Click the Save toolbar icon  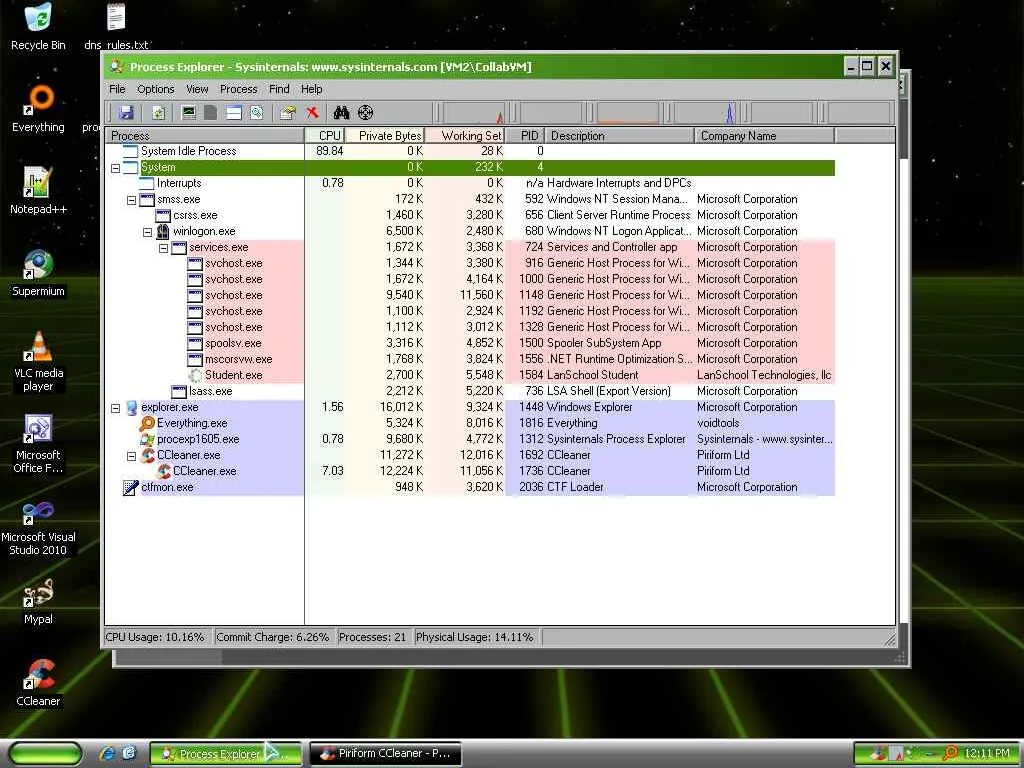point(126,112)
